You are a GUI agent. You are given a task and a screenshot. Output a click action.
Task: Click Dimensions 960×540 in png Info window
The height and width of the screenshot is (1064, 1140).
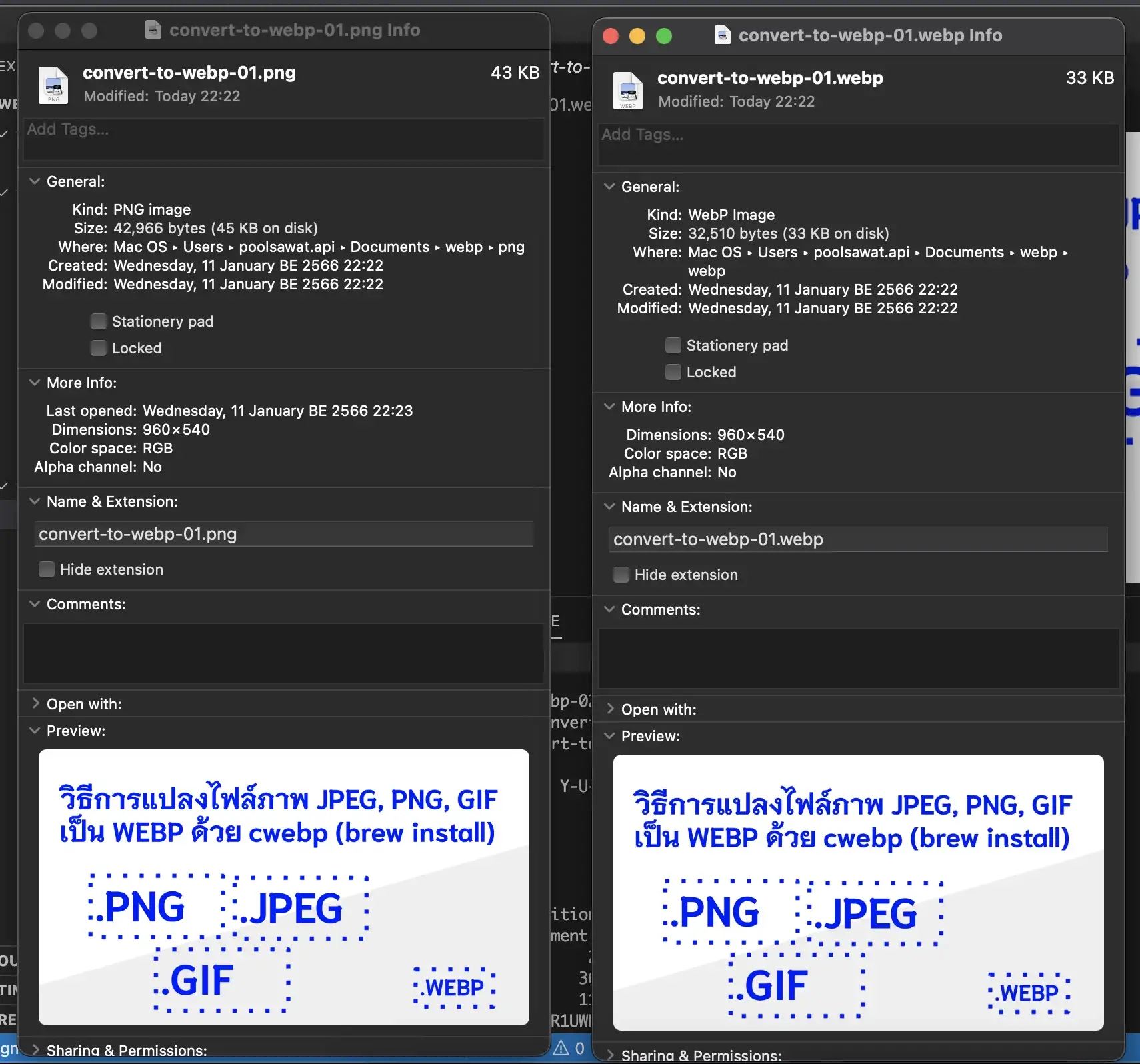coord(176,429)
